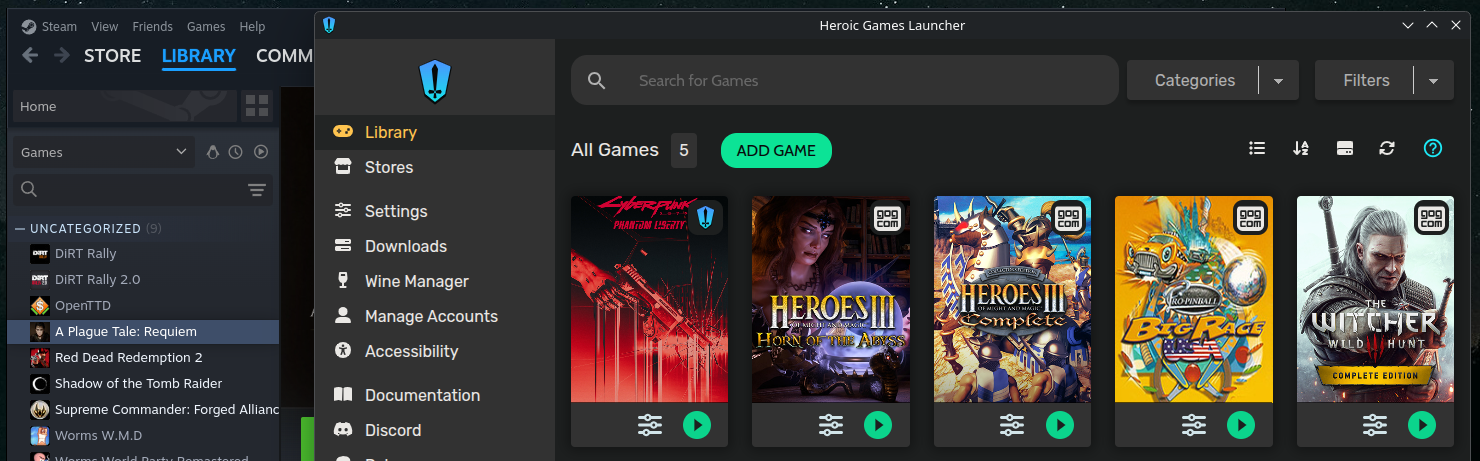Toggle installed-only games filter icon
This screenshot has height=461, width=1480.
point(1344,148)
